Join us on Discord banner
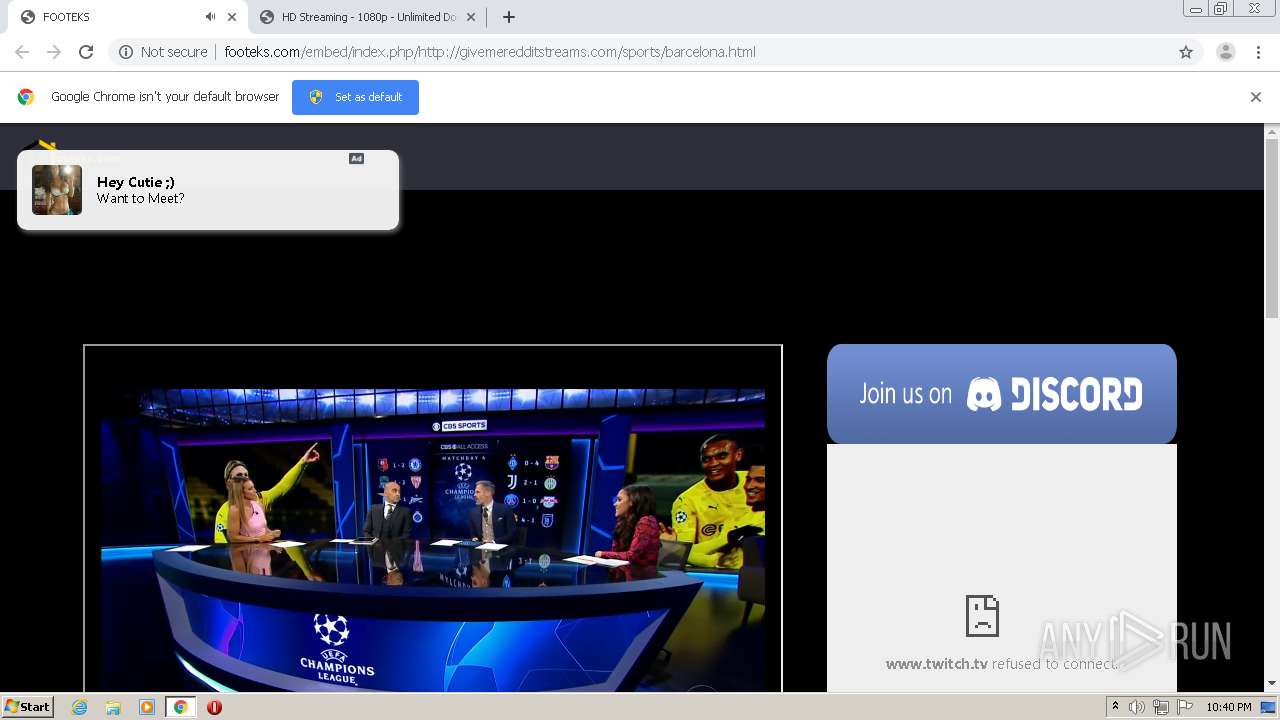Viewport: 1280px width, 720px height. pos(1002,394)
